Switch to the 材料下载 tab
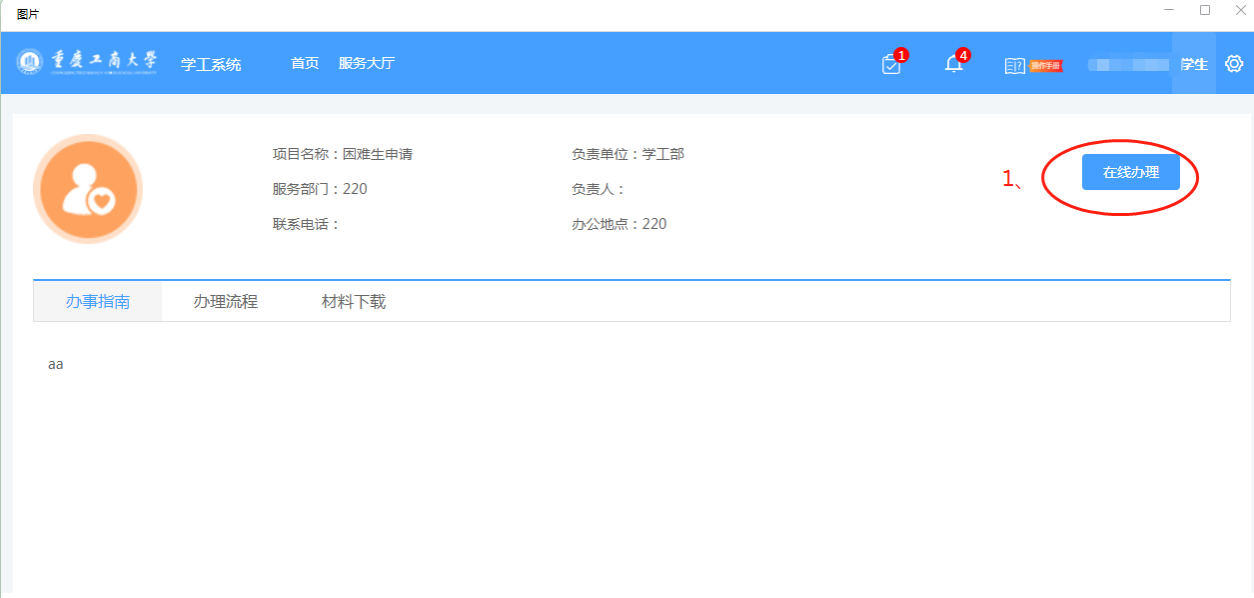This screenshot has height=598, width=1254. point(353,301)
